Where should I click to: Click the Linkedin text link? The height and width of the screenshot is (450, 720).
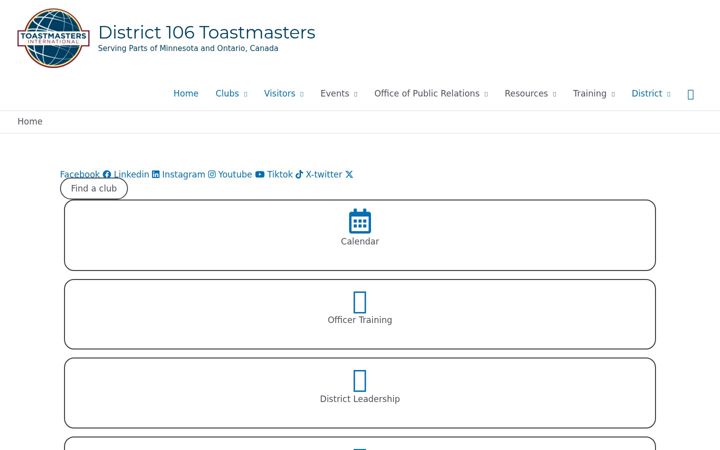coord(131,174)
